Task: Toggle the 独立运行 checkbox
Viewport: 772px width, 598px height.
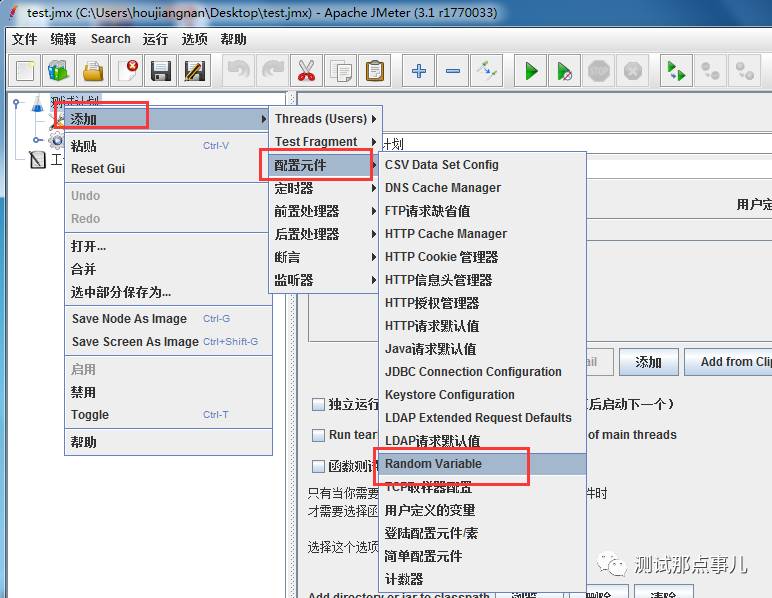Action: [318, 405]
